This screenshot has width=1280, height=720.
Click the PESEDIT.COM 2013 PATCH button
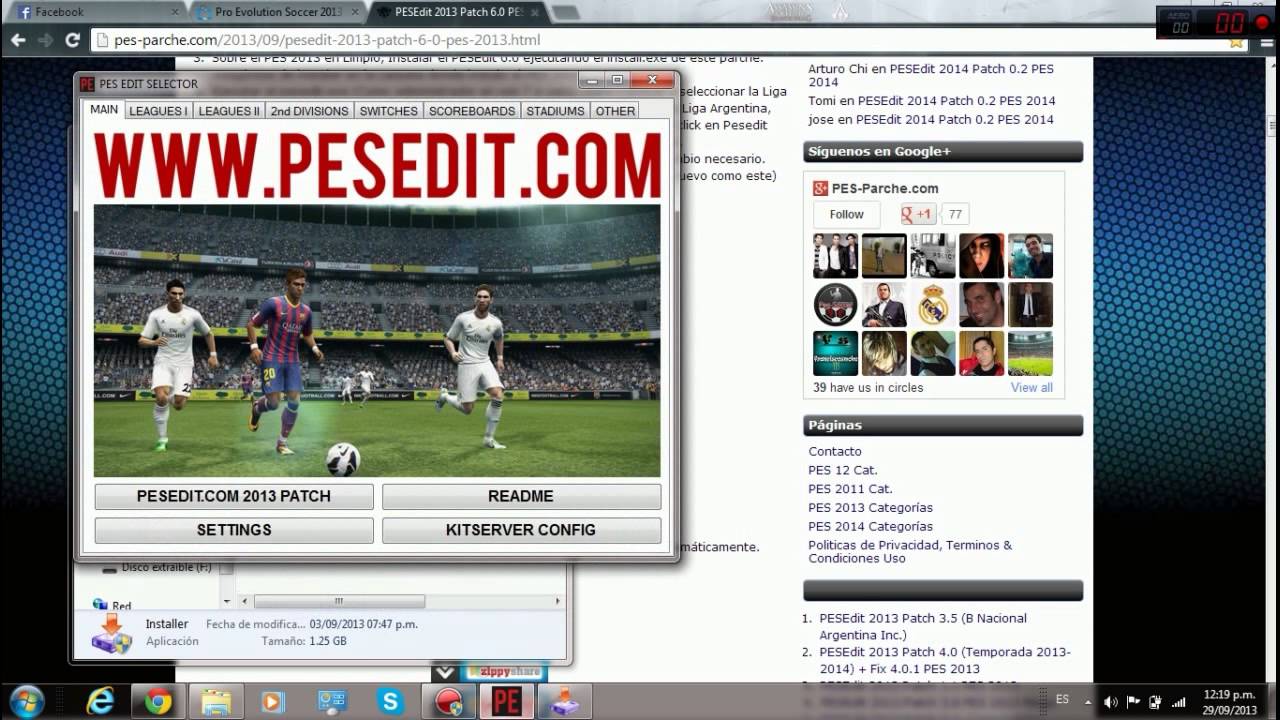point(234,496)
